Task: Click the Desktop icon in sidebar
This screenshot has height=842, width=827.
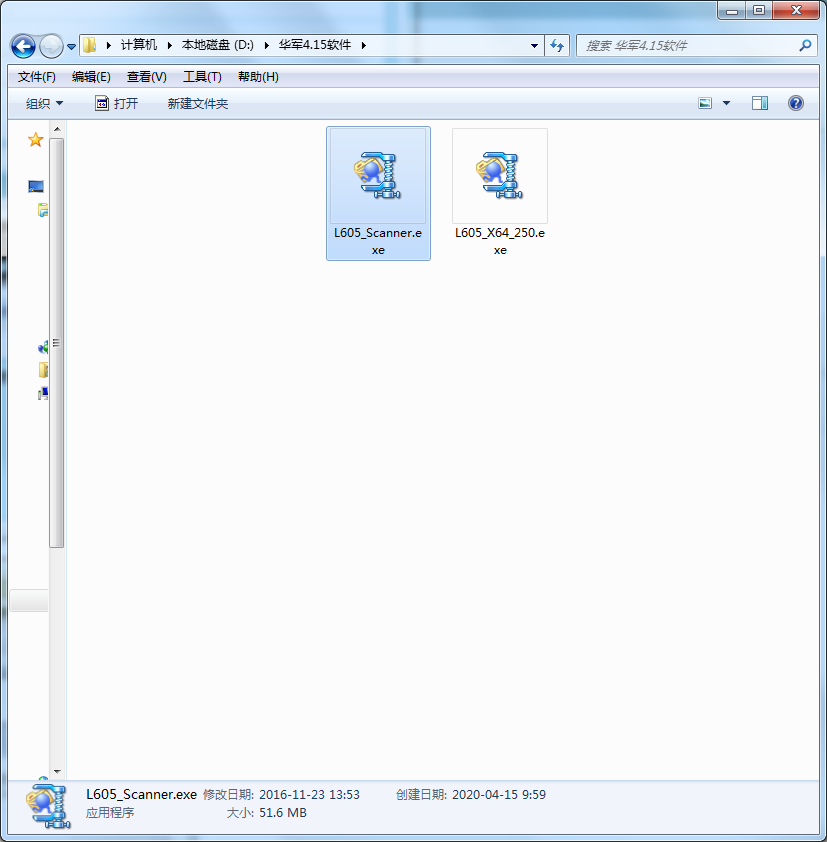Action: click(35, 186)
